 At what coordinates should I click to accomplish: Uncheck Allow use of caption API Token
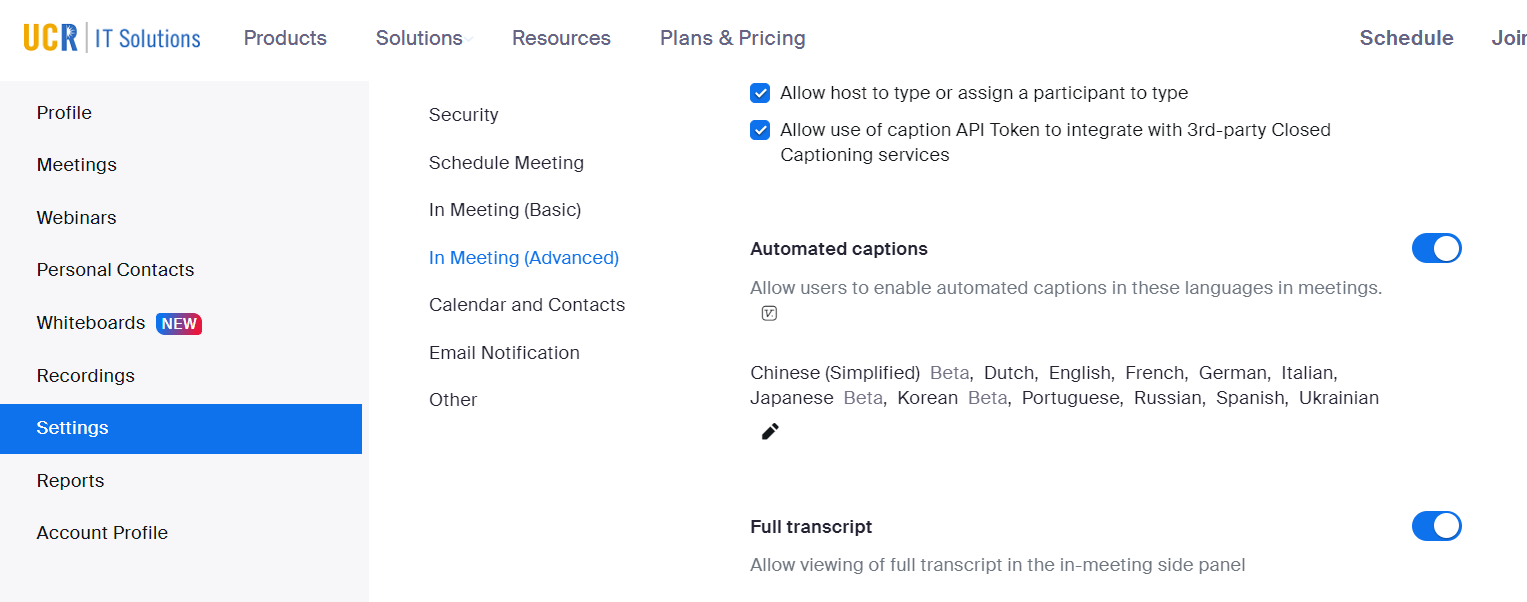pyautogui.click(x=761, y=130)
